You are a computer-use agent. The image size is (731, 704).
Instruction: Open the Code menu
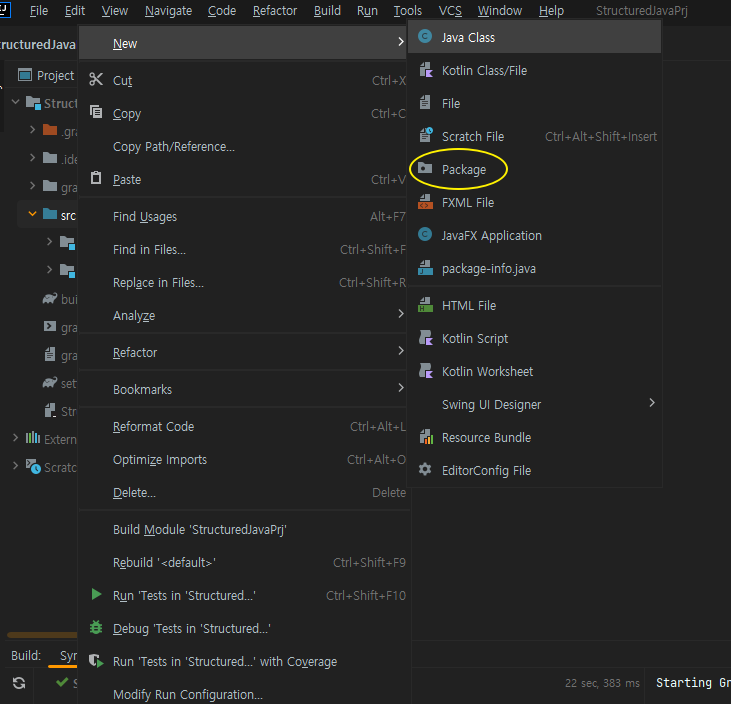[222, 11]
